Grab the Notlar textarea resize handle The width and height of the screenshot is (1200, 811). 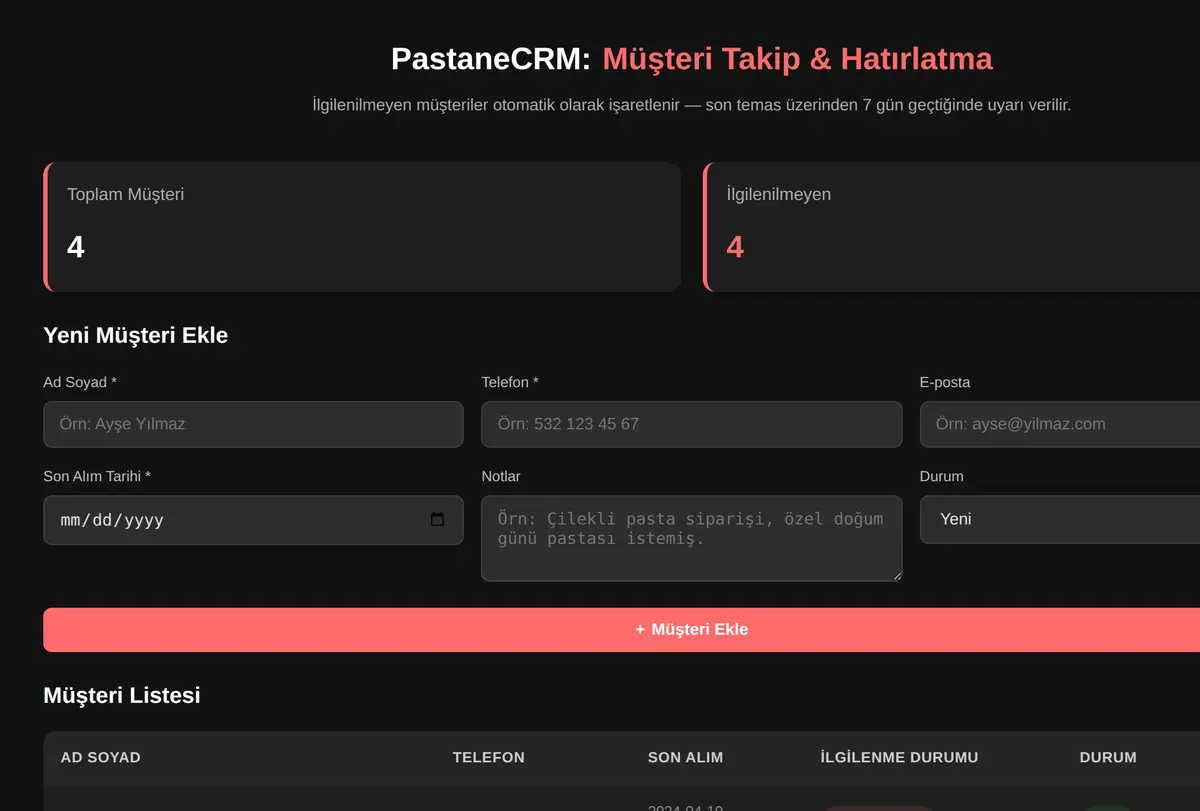896,575
